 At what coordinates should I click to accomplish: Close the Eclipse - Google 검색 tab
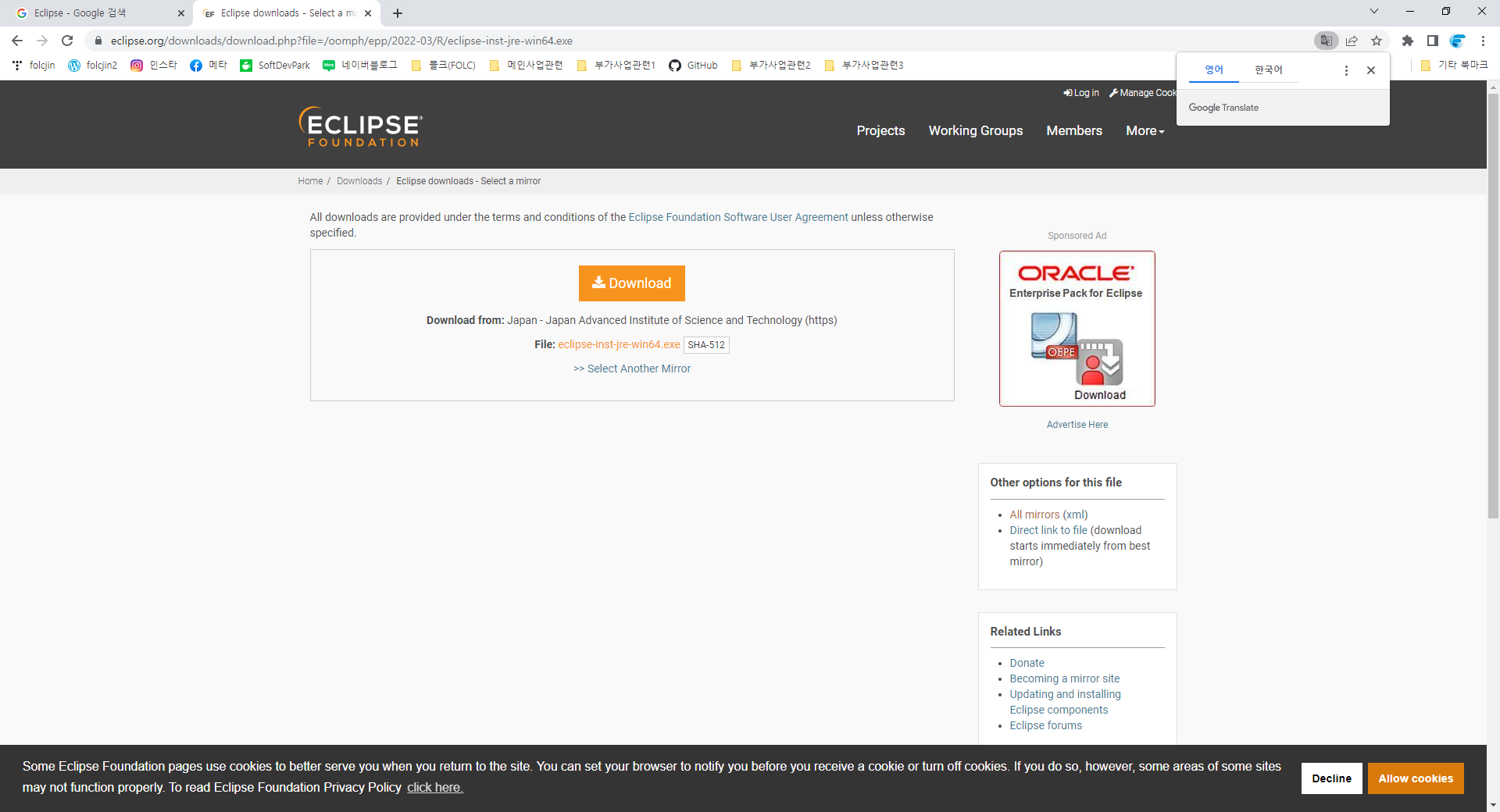click(181, 13)
